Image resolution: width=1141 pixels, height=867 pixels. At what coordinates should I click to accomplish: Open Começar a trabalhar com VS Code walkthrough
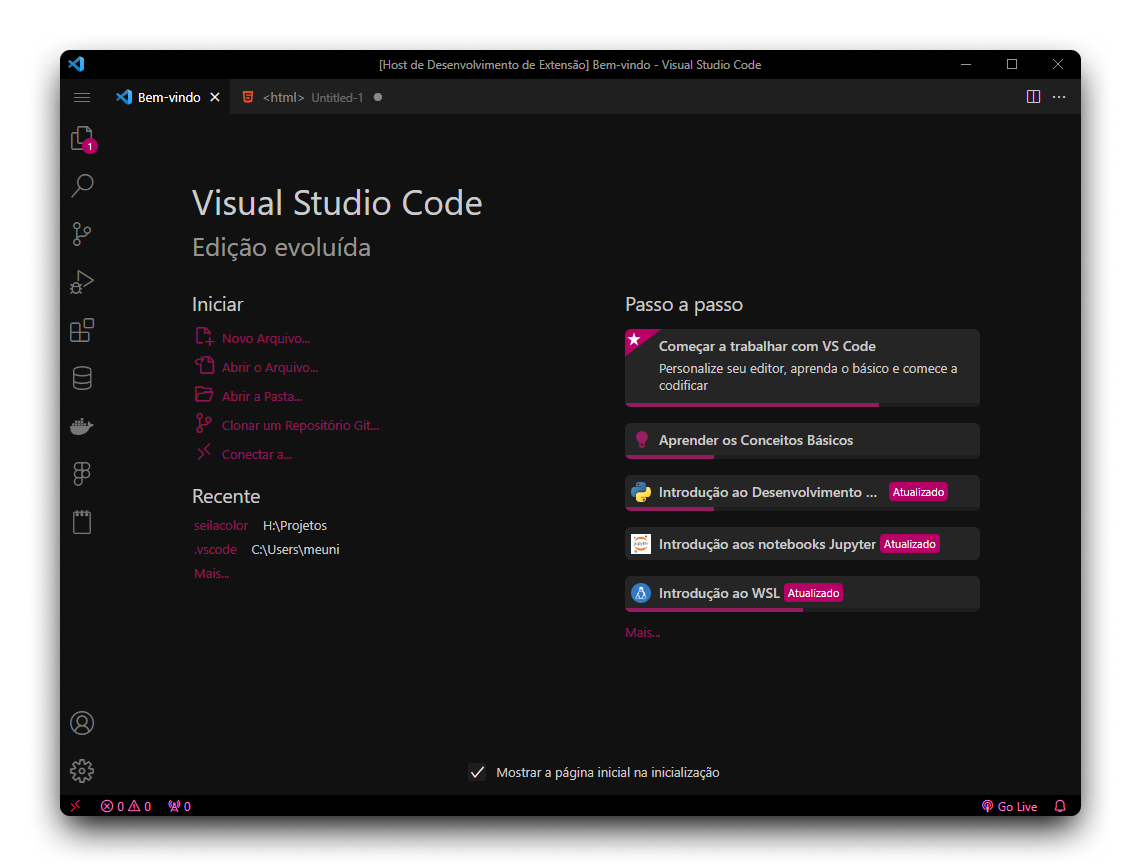coord(802,368)
